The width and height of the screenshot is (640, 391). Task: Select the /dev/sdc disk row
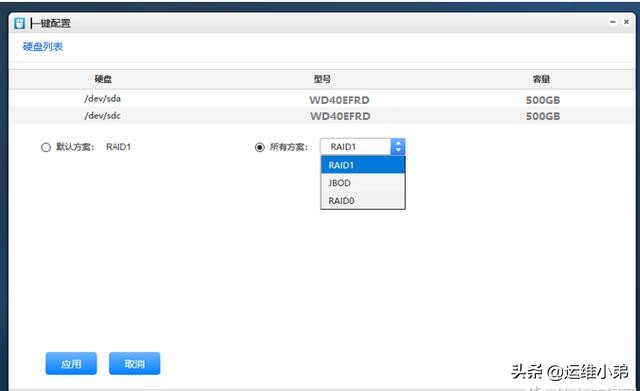[322, 116]
